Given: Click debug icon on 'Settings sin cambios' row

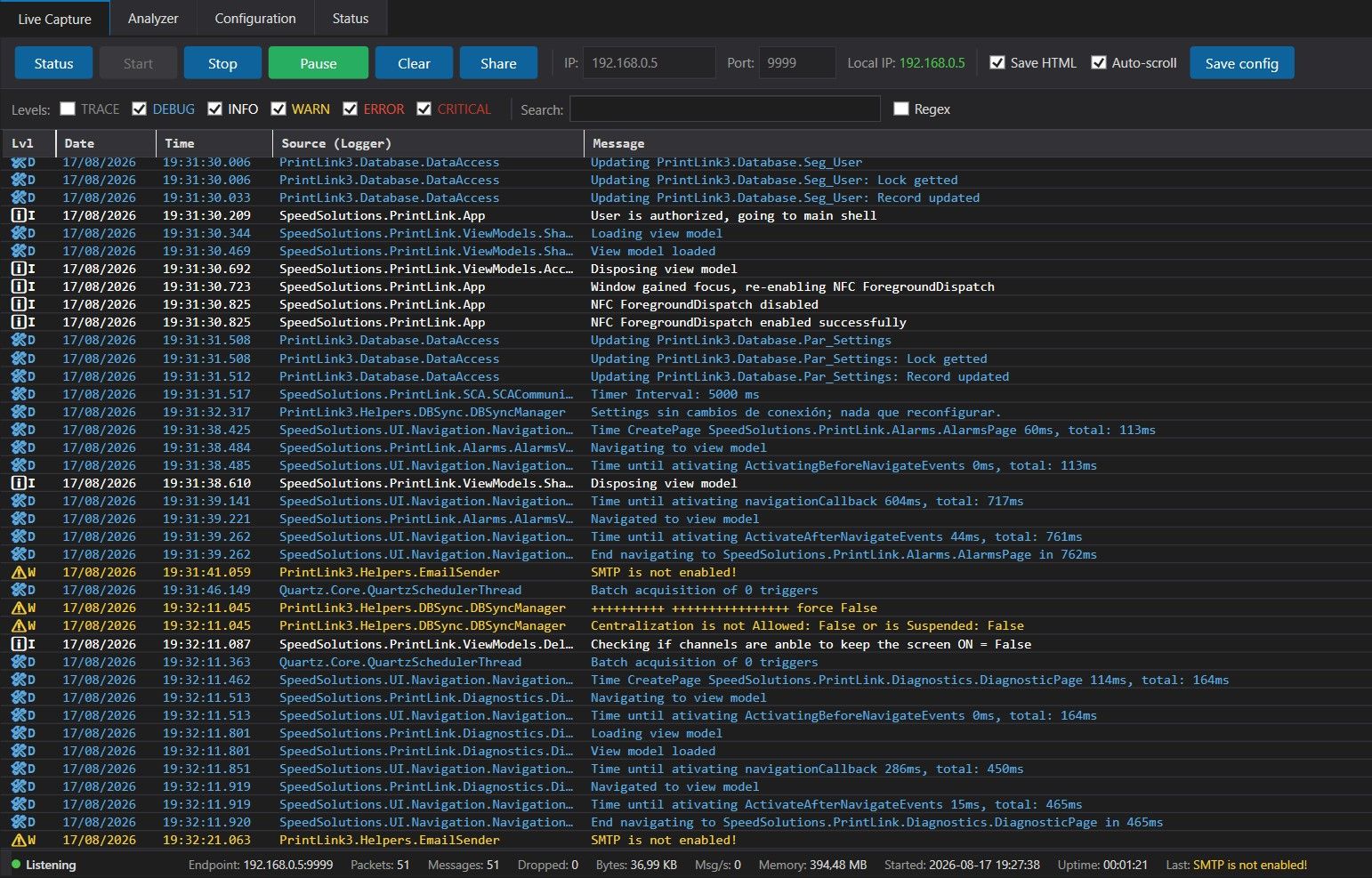Looking at the screenshot, I should (x=18, y=412).
